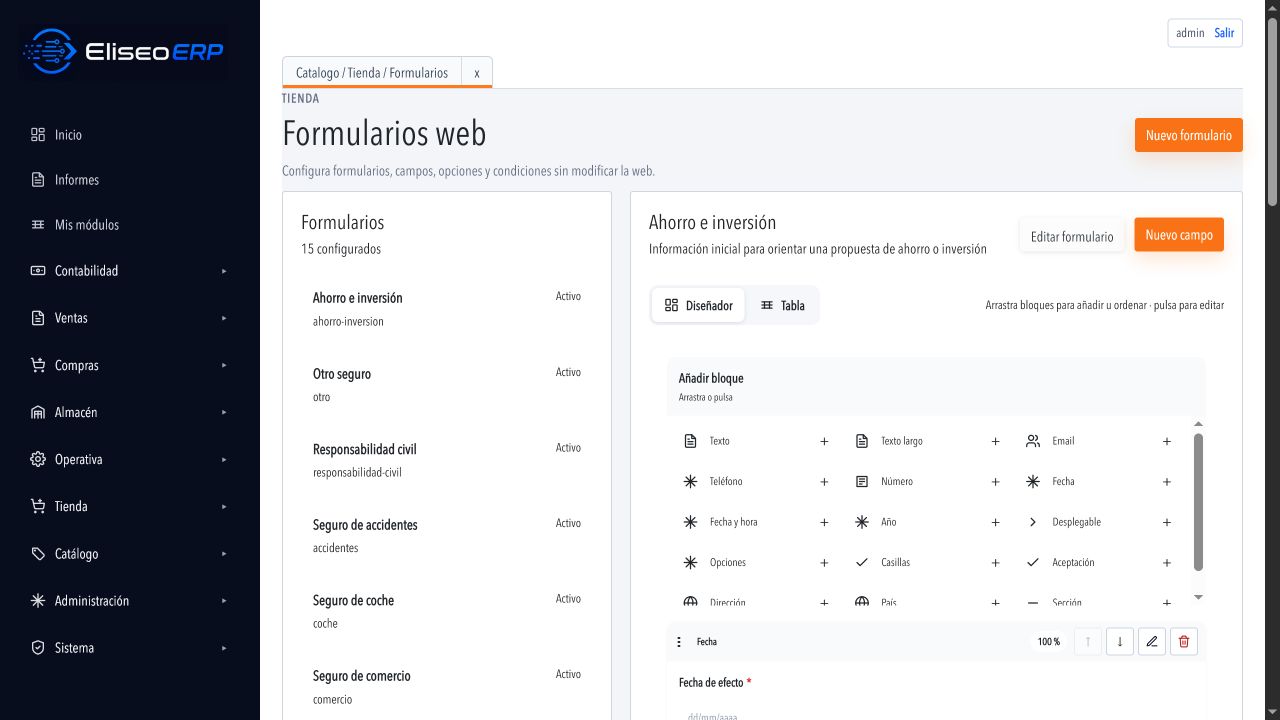Click the Sistema shield icon
Image resolution: width=1280 pixels, height=720 pixels.
tap(38, 648)
